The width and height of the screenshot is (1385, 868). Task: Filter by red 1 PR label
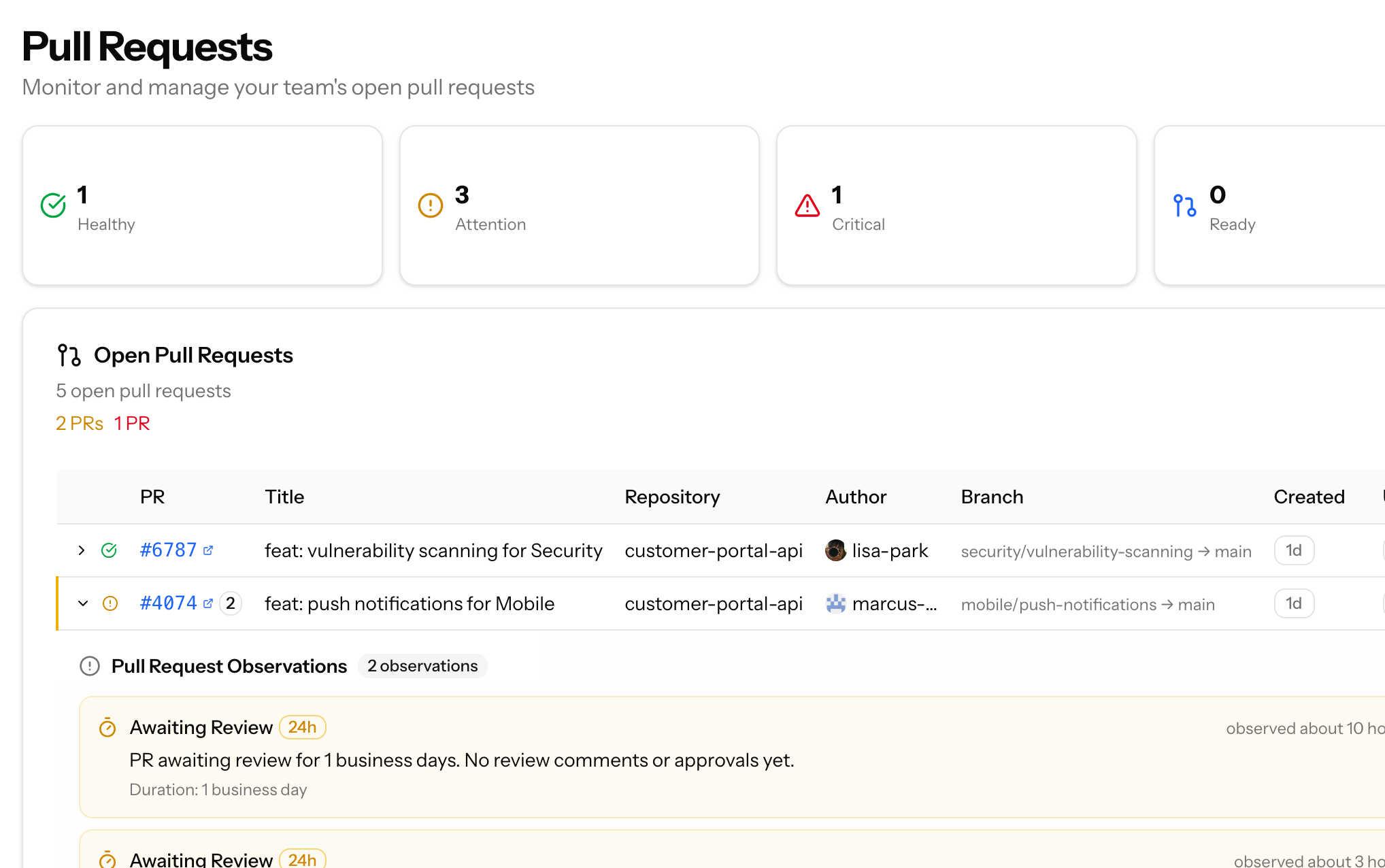132,423
